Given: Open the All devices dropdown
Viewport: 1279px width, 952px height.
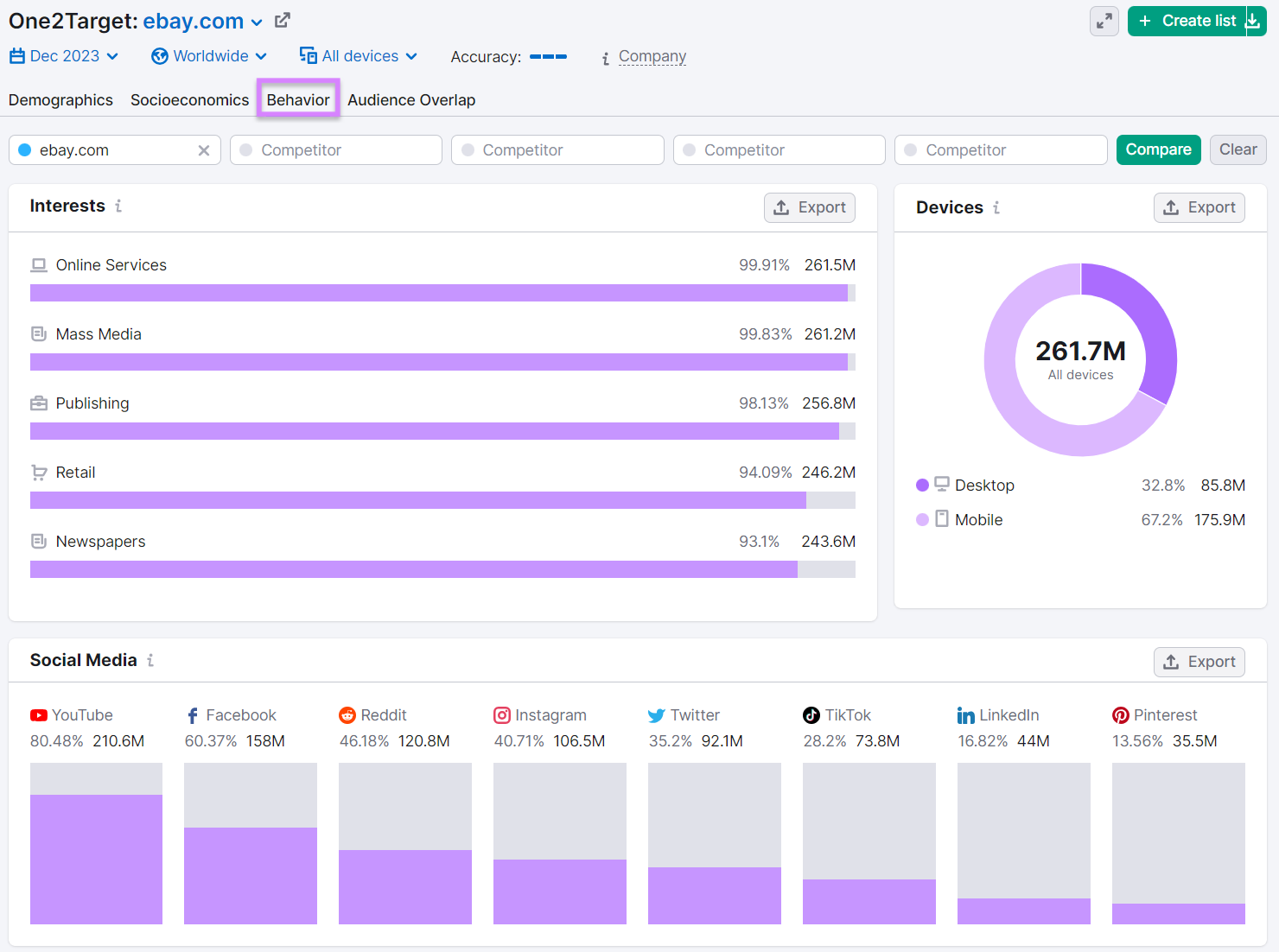Looking at the screenshot, I should point(358,55).
